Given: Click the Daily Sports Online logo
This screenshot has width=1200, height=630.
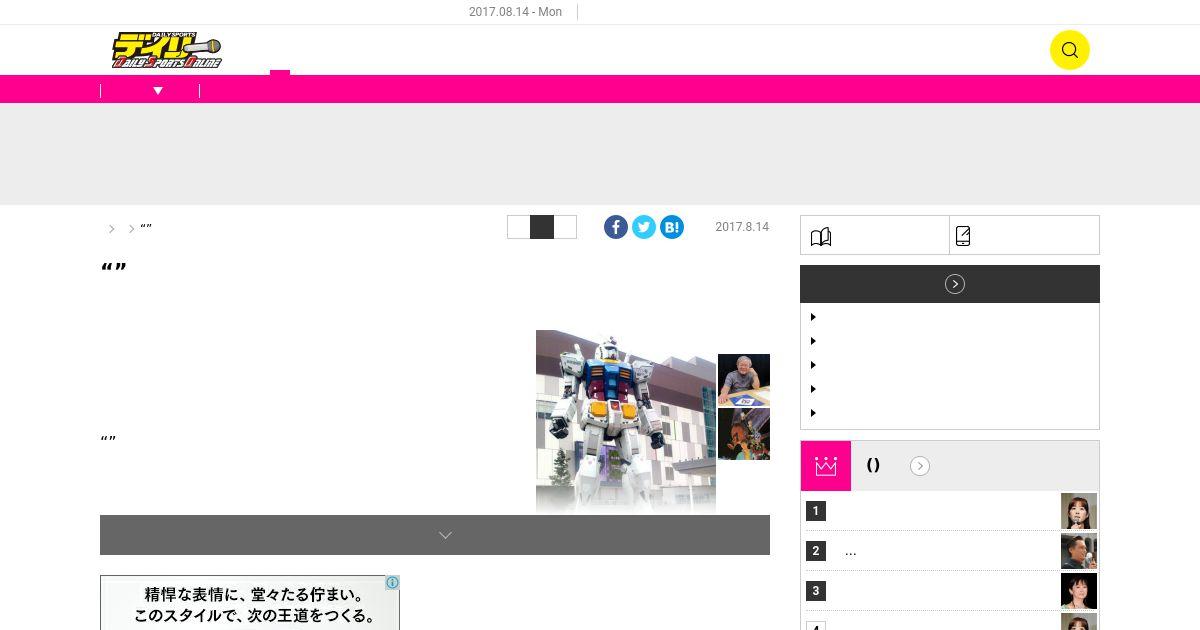Looking at the screenshot, I should point(167,50).
